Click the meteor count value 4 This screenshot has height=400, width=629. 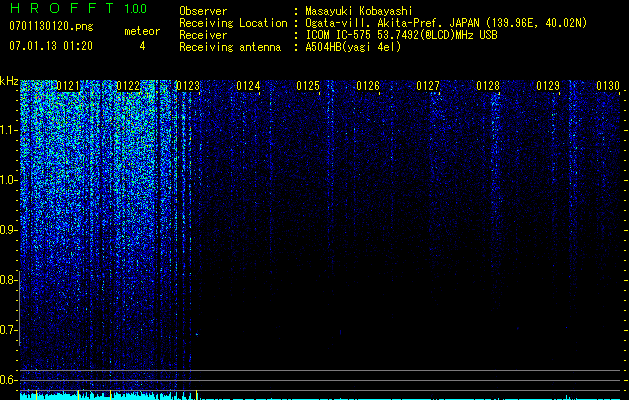(142, 46)
